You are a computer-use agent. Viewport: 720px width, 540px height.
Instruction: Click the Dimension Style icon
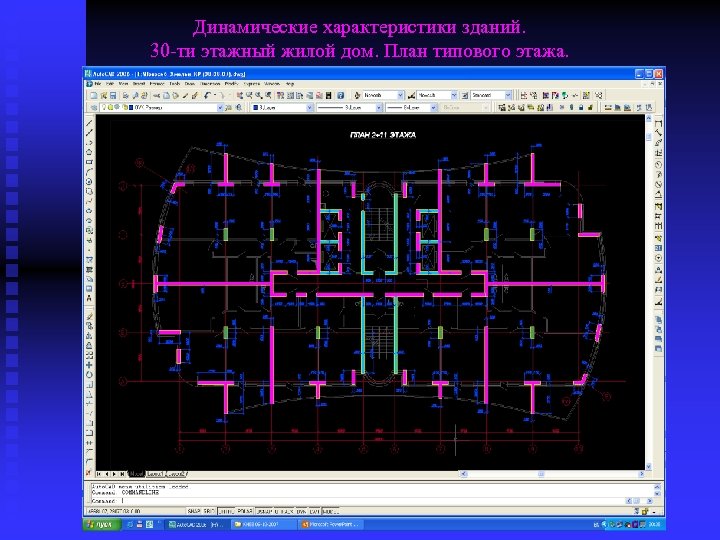click(411, 95)
